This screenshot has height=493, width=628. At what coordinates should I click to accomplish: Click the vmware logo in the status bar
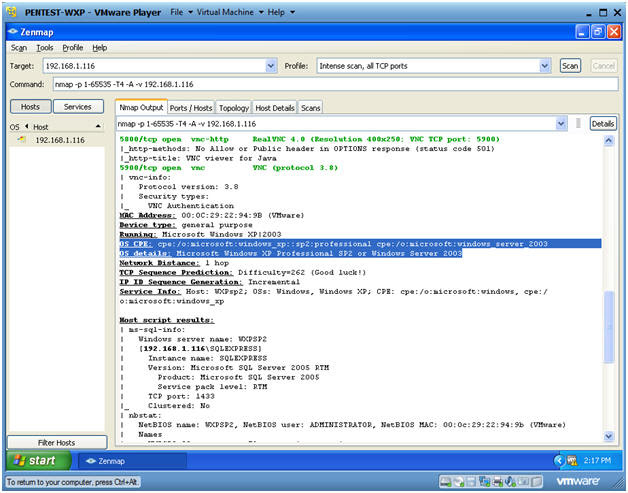pos(578,481)
